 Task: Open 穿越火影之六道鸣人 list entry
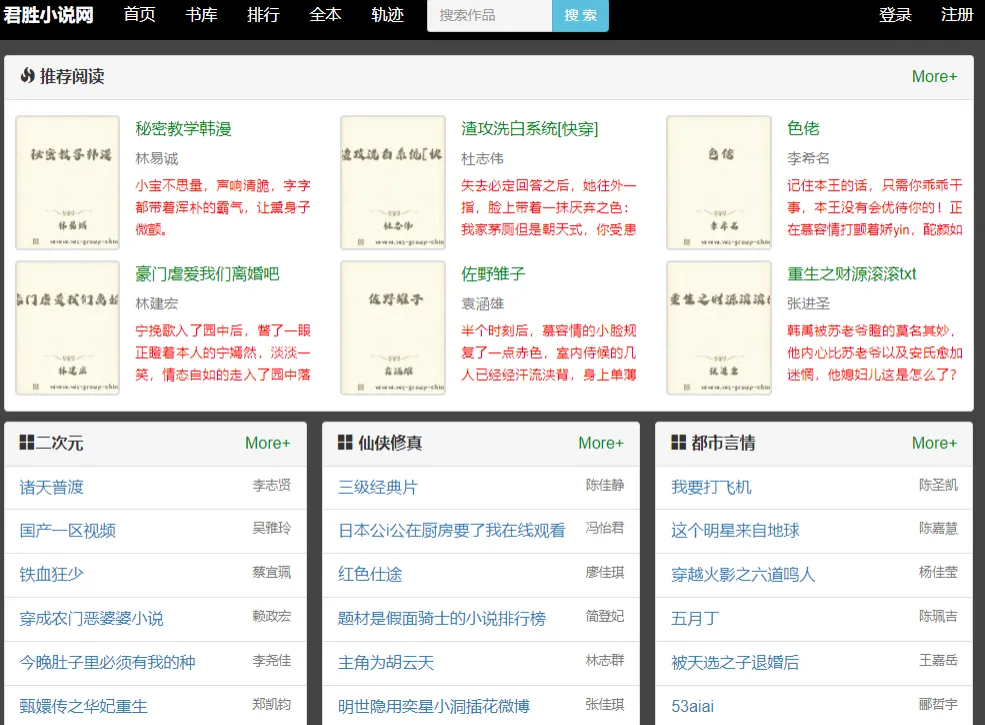743,574
